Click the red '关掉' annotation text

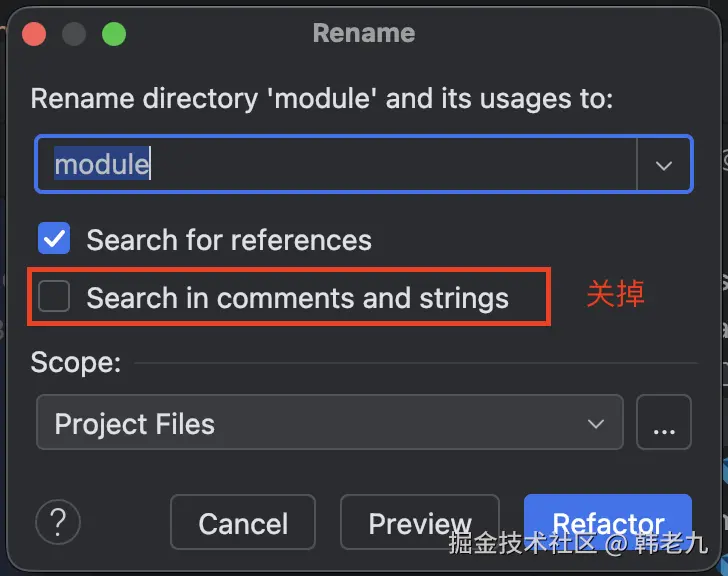615,294
